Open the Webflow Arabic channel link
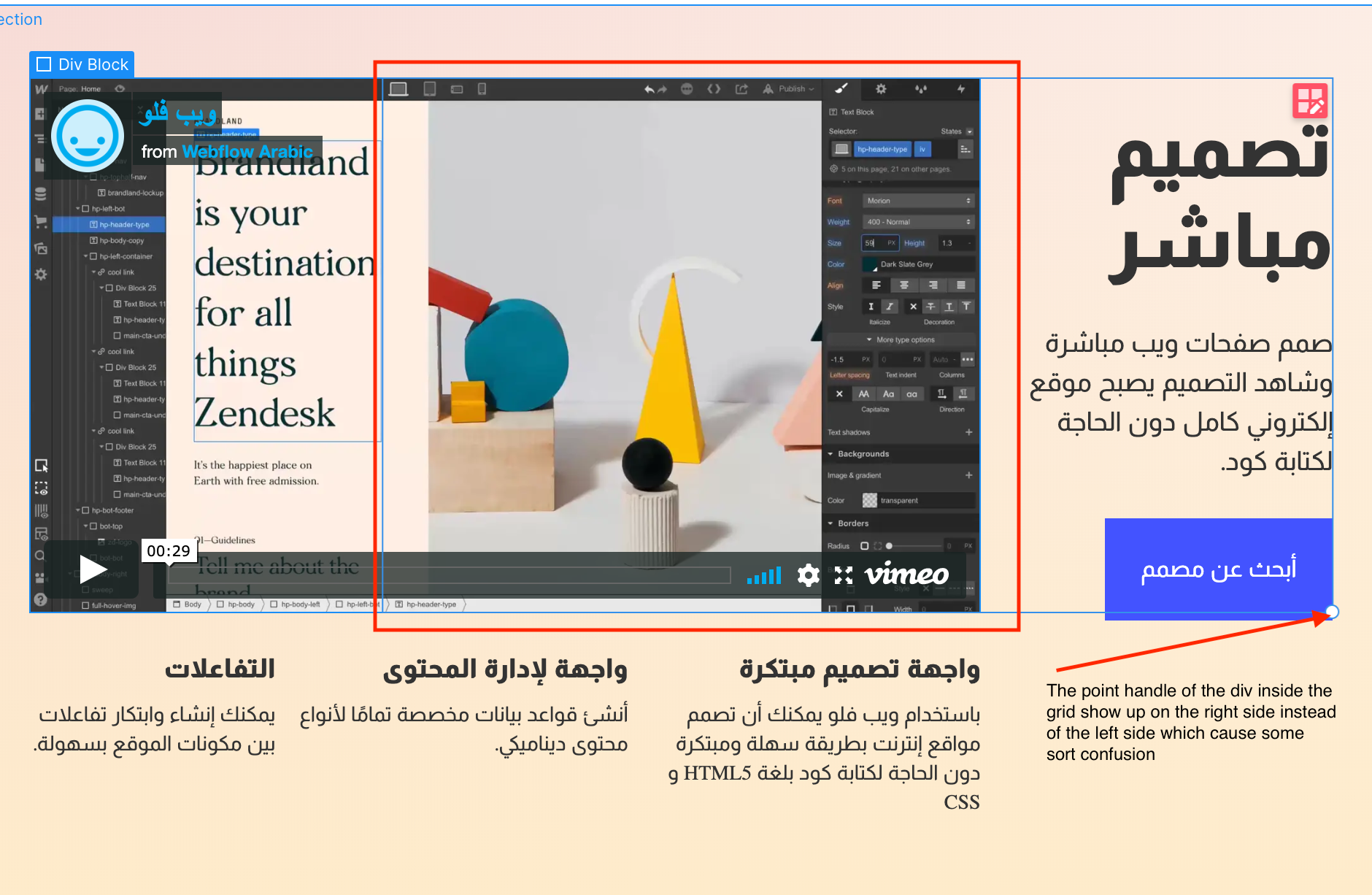 pos(247,152)
